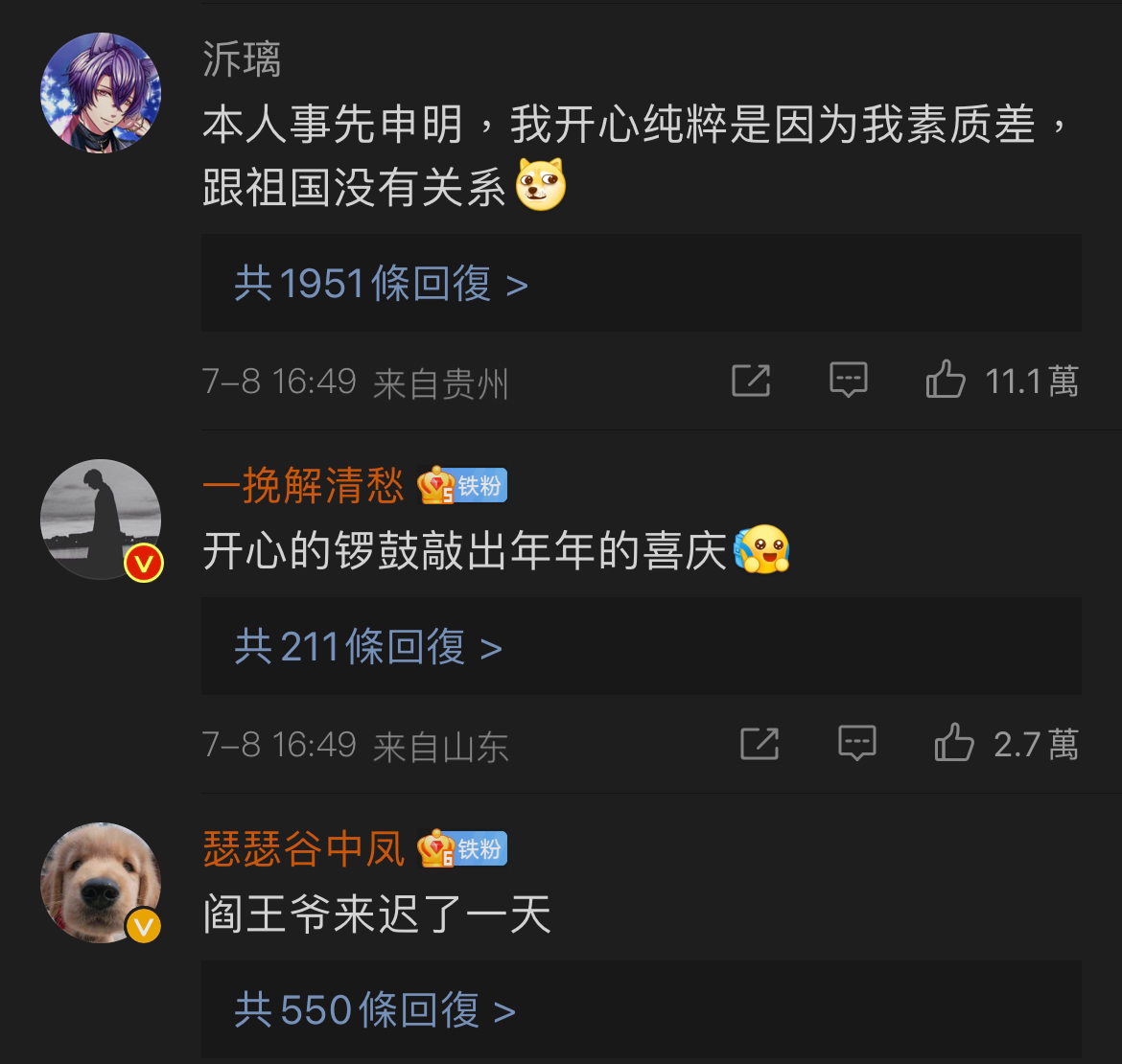The height and width of the screenshot is (1064, 1122).
Task: Tap red V verification badge
Action: [x=144, y=564]
